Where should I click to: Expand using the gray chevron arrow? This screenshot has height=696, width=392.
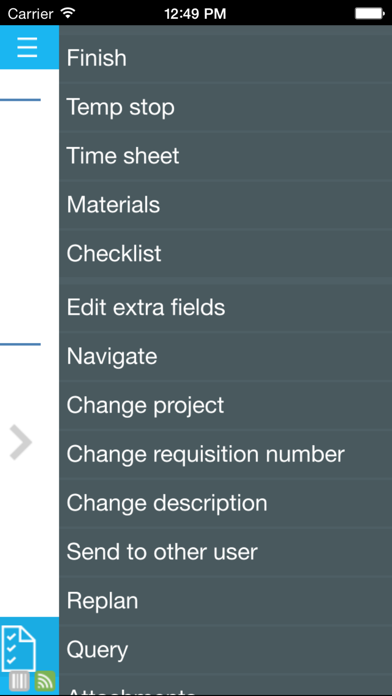coord(21,442)
